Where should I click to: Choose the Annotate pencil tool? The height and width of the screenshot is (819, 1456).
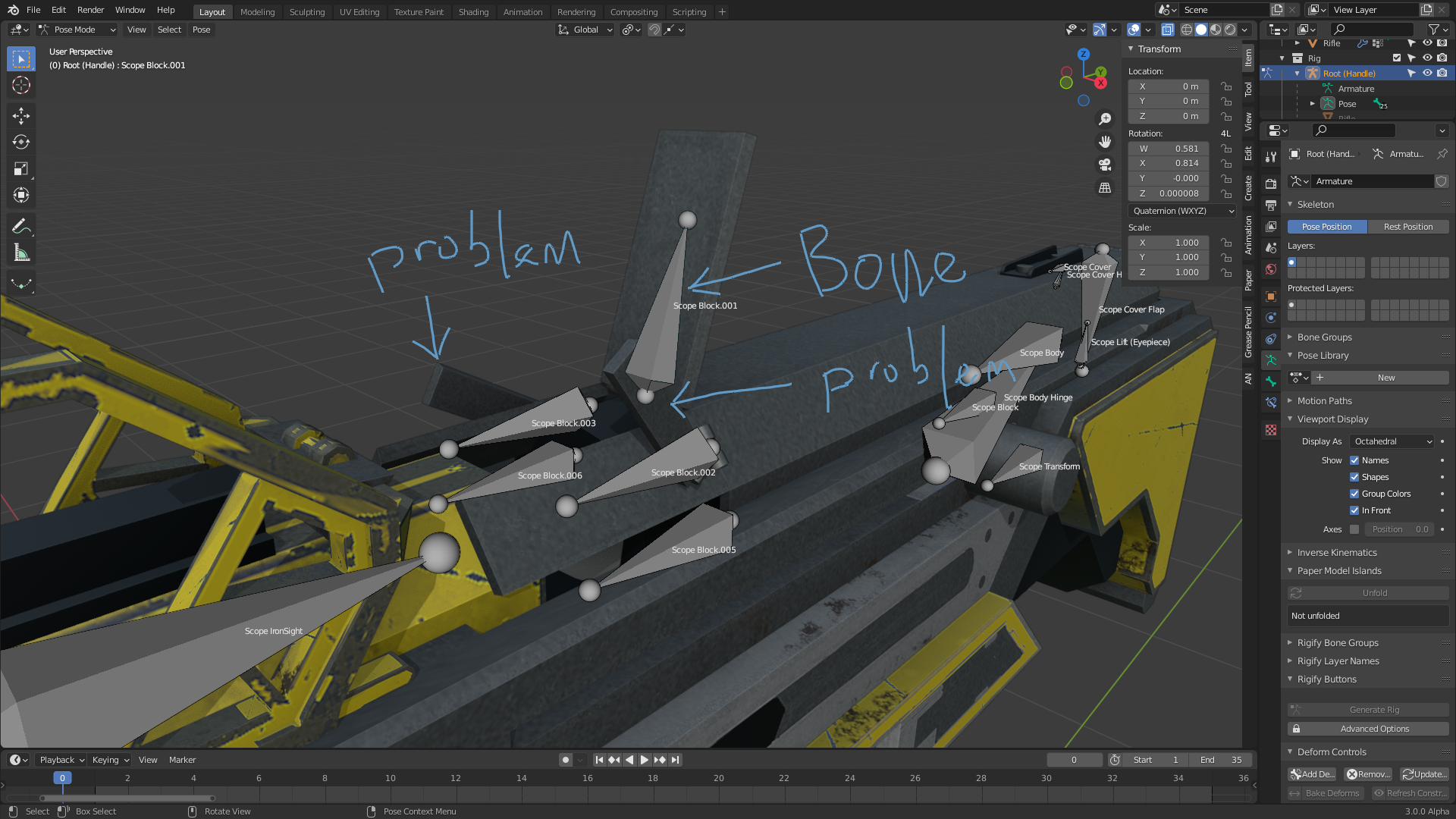(21, 226)
